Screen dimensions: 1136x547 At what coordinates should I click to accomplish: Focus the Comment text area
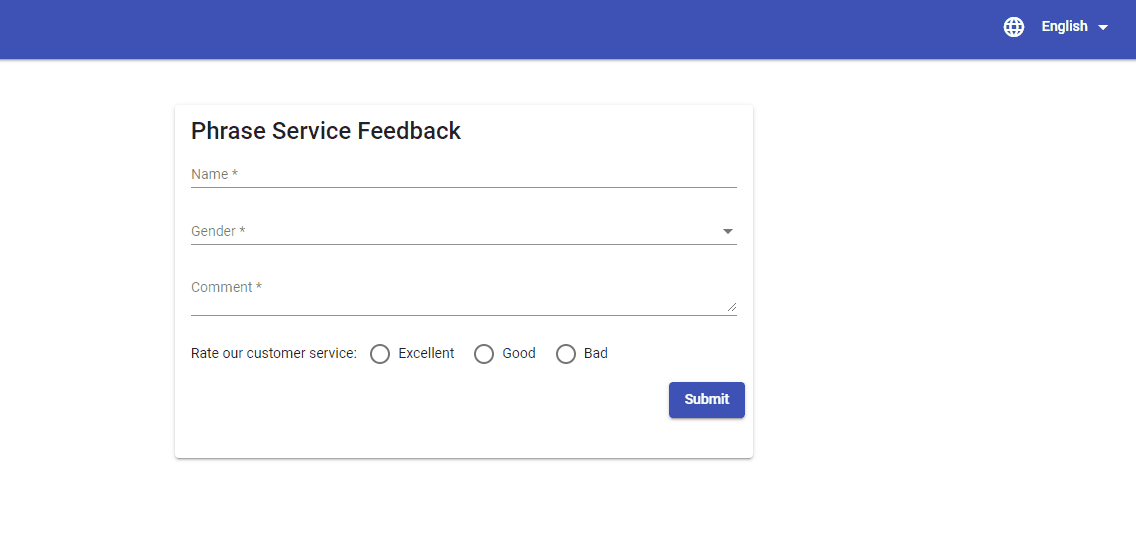[464, 295]
